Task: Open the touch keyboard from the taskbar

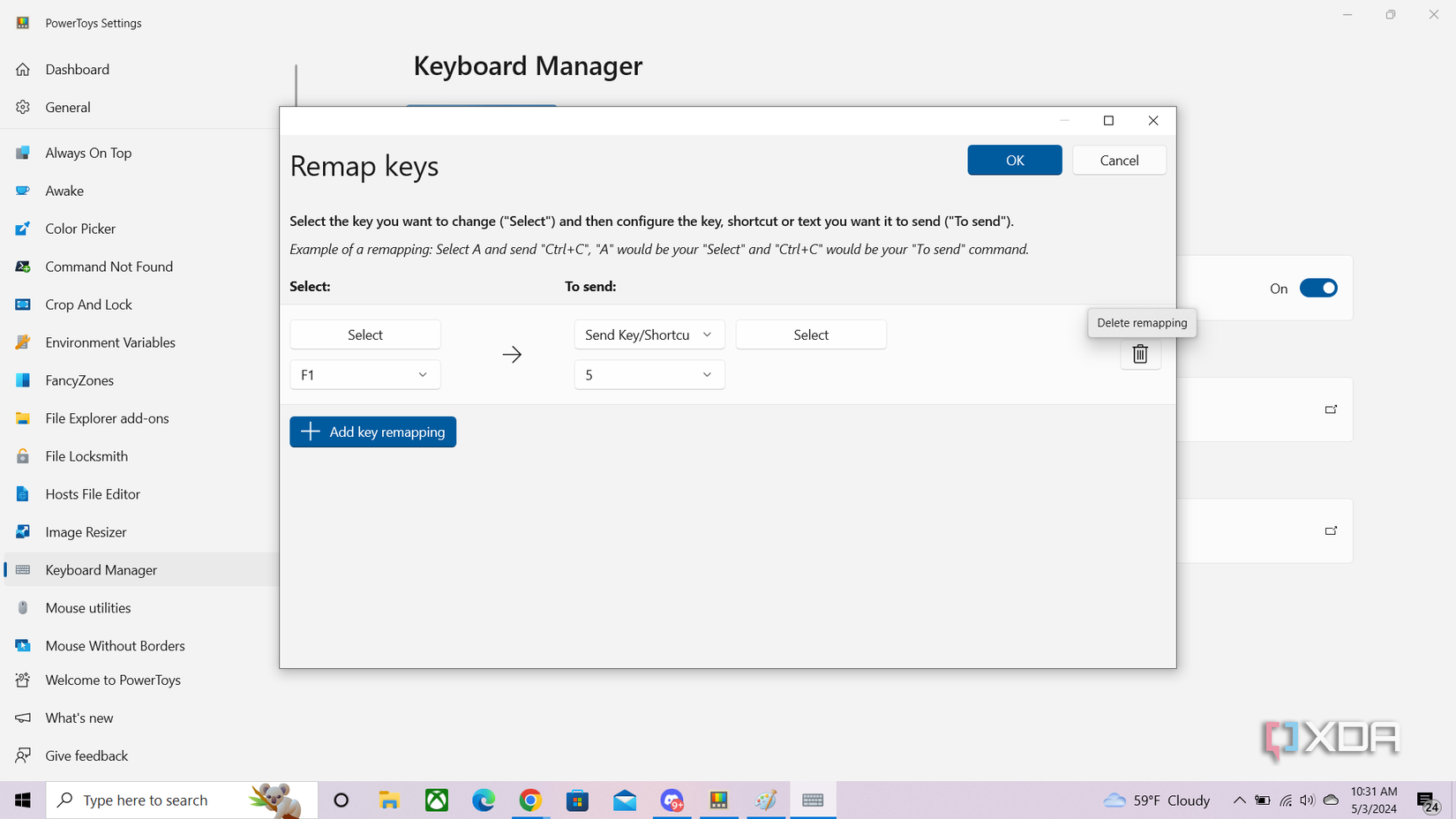Action: 813,800
